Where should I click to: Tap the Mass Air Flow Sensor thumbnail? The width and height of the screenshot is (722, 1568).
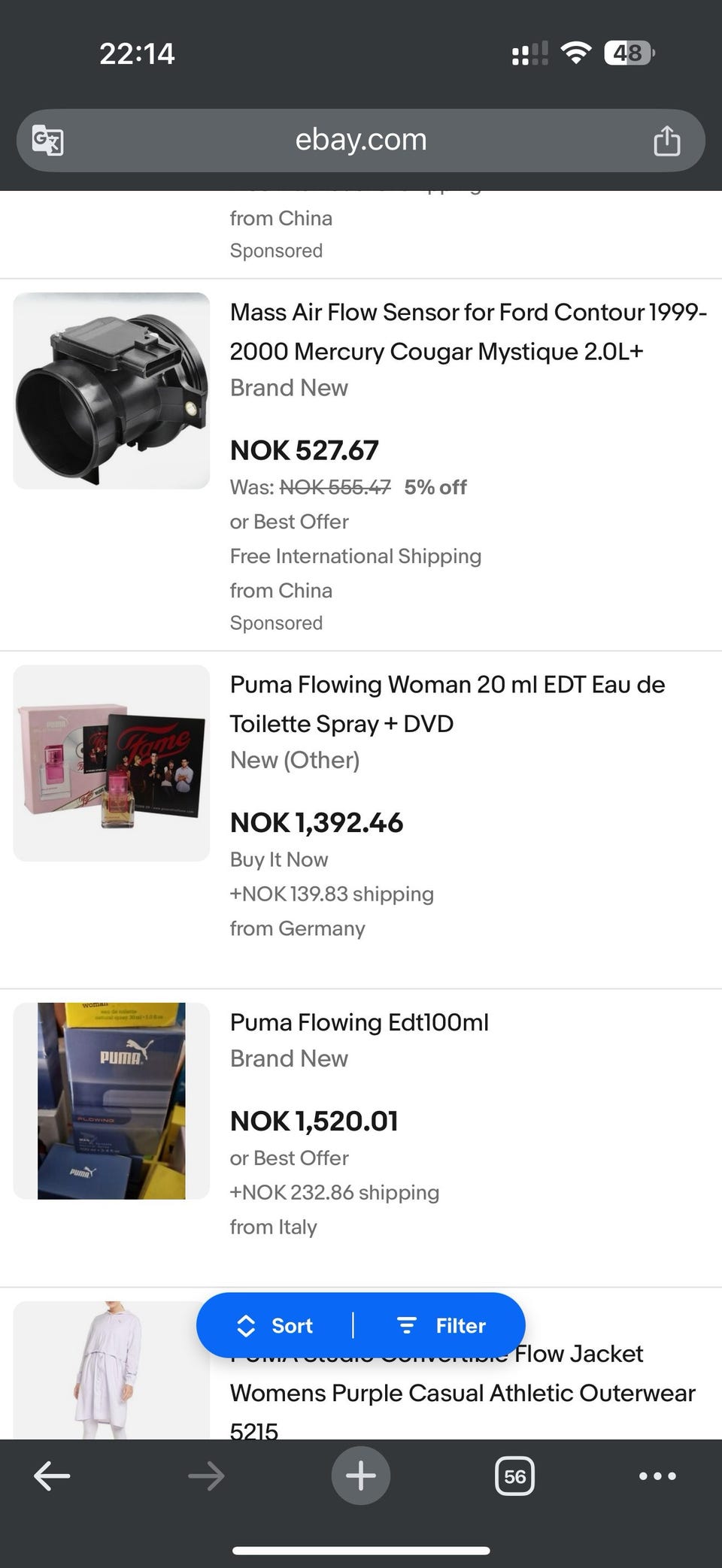[111, 391]
